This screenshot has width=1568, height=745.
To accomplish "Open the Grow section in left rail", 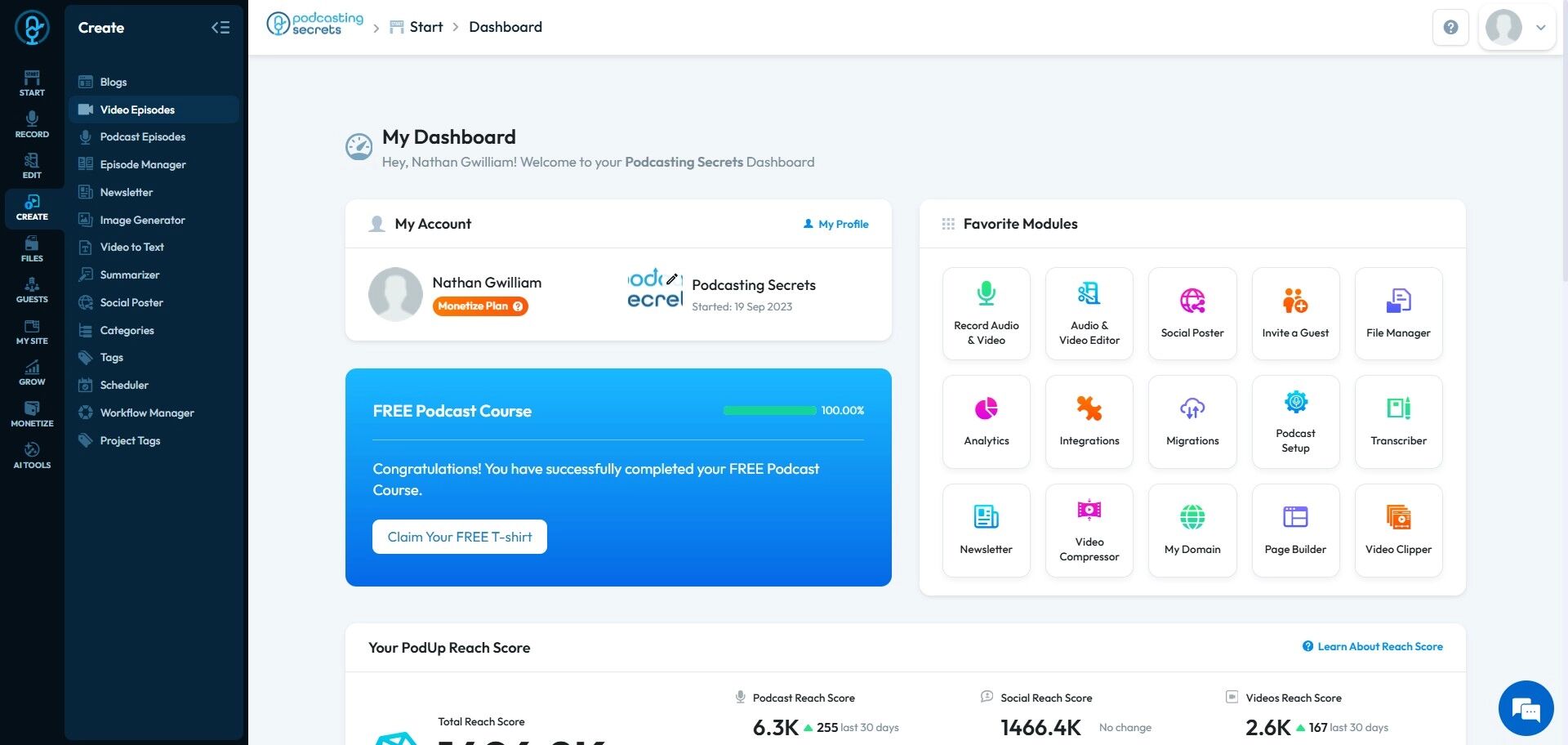I will tap(32, 372).
